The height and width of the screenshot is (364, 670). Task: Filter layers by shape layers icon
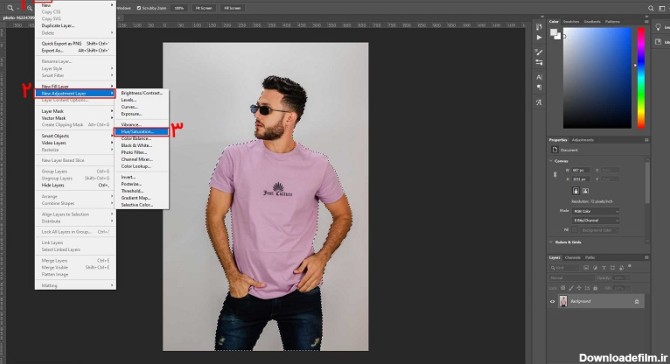coord(612,268)
